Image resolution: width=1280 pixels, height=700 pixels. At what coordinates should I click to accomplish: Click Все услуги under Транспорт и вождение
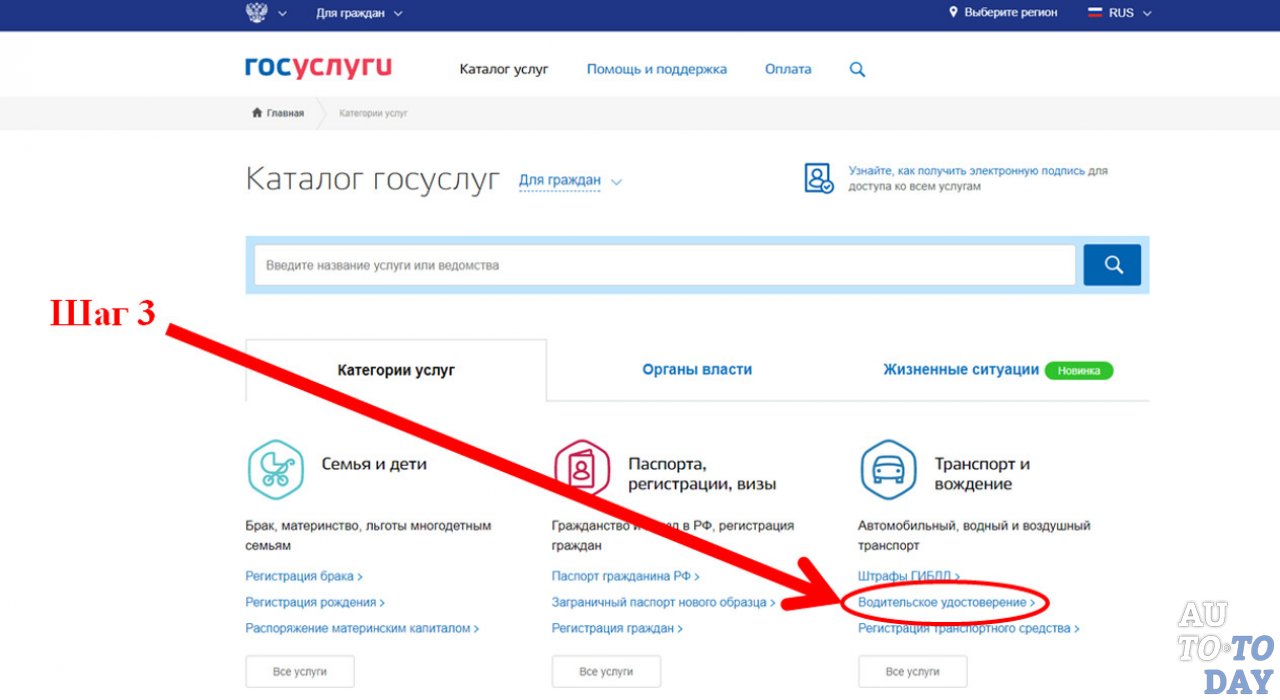click(x=913, y=671)
